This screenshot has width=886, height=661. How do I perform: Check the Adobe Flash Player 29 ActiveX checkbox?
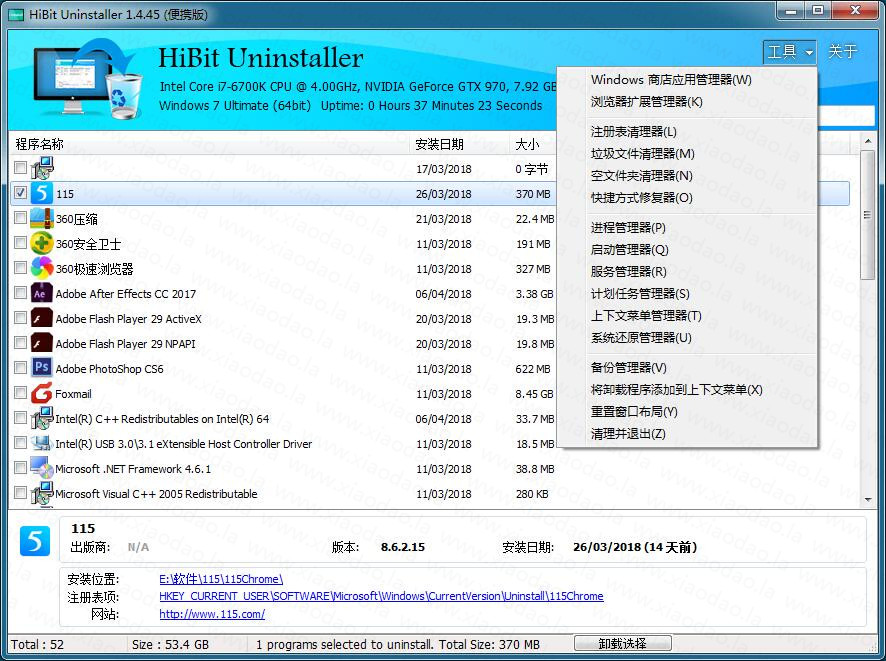point(20,318)
